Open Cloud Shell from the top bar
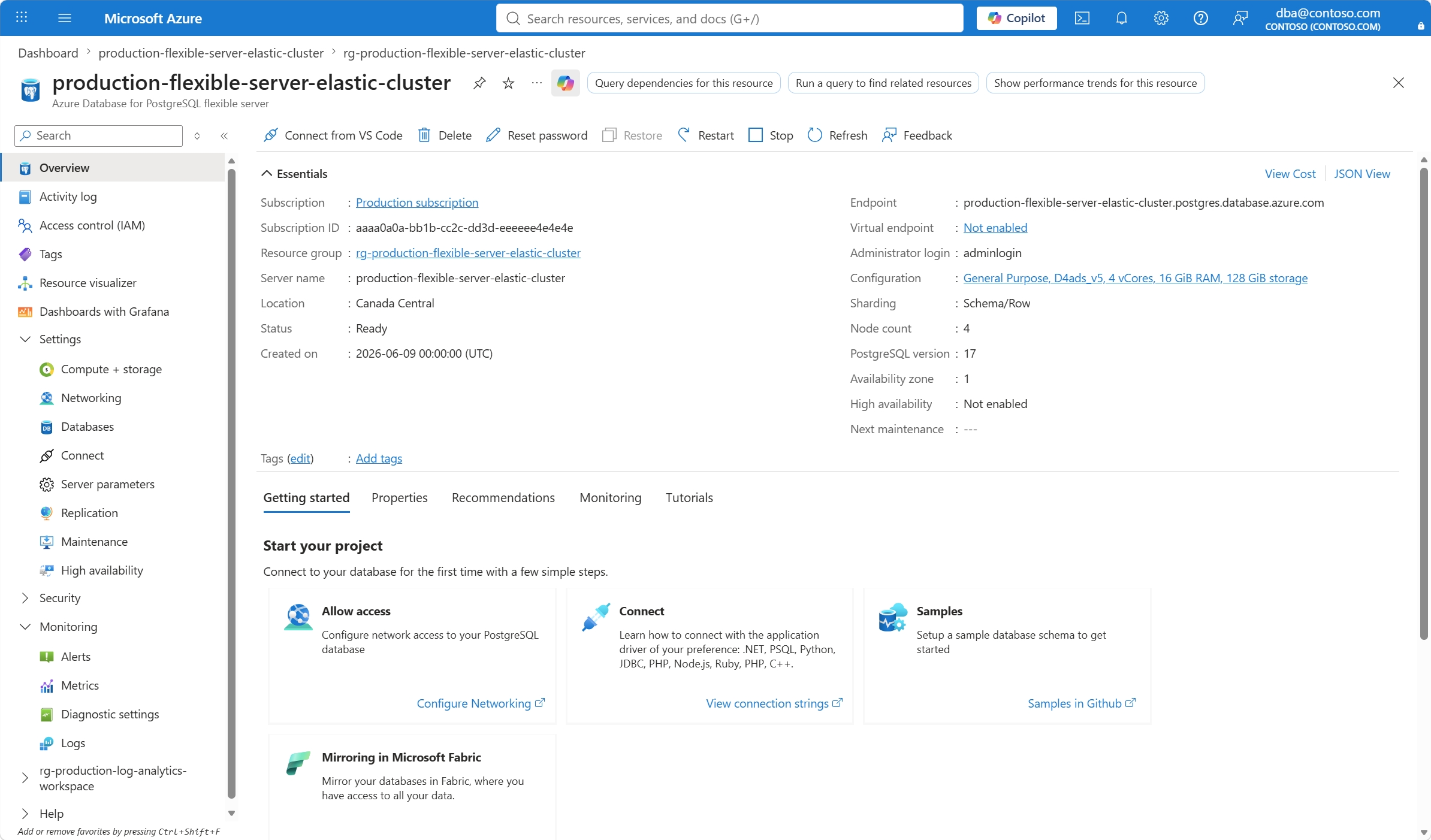Screen dimensions: 1431x840 (x=1082, y=18)
